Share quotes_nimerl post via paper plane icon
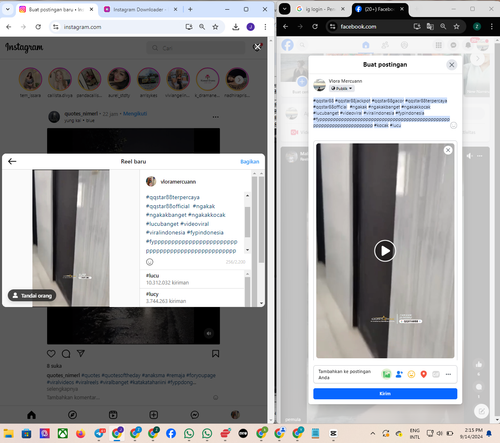The height and width of the screenshot is (443, 500). 81,353
